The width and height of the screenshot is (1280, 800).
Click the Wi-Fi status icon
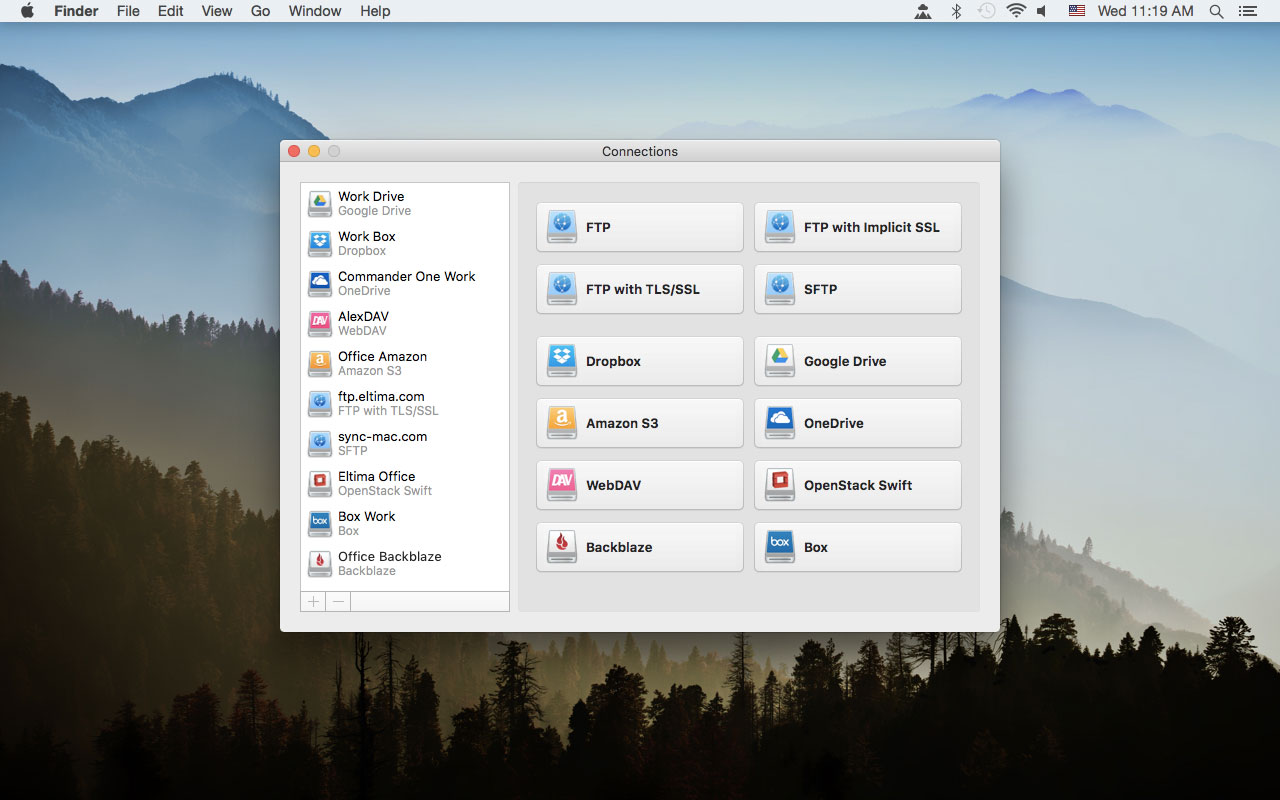click(1016, 11)
